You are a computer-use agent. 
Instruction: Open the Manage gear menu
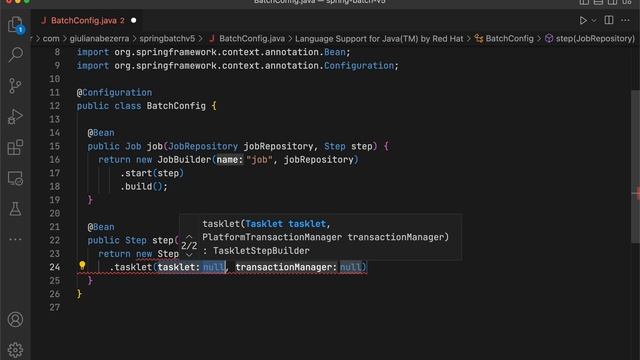[16, 350]
